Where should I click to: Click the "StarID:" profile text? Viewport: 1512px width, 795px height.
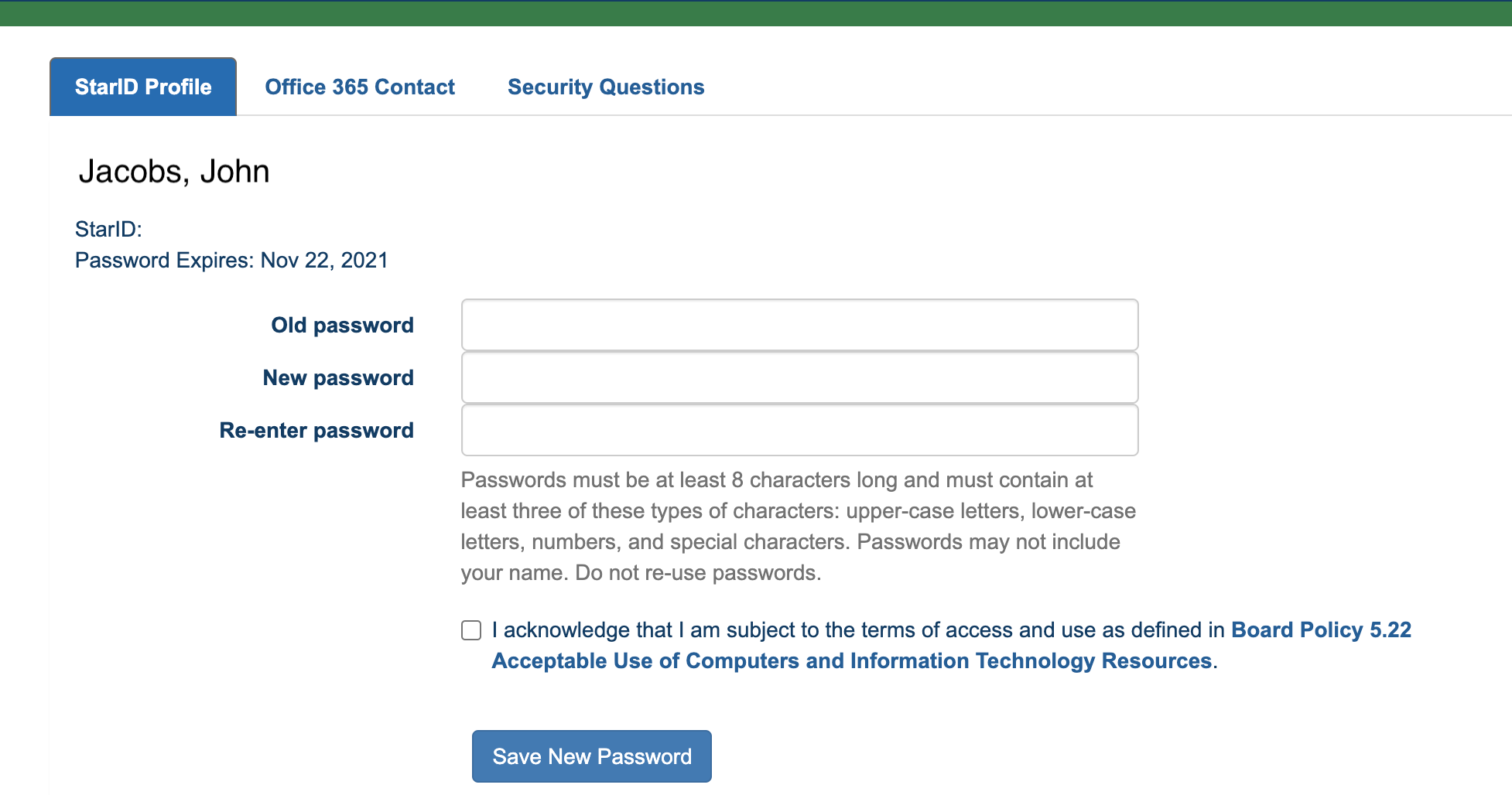tap(108, 229)
